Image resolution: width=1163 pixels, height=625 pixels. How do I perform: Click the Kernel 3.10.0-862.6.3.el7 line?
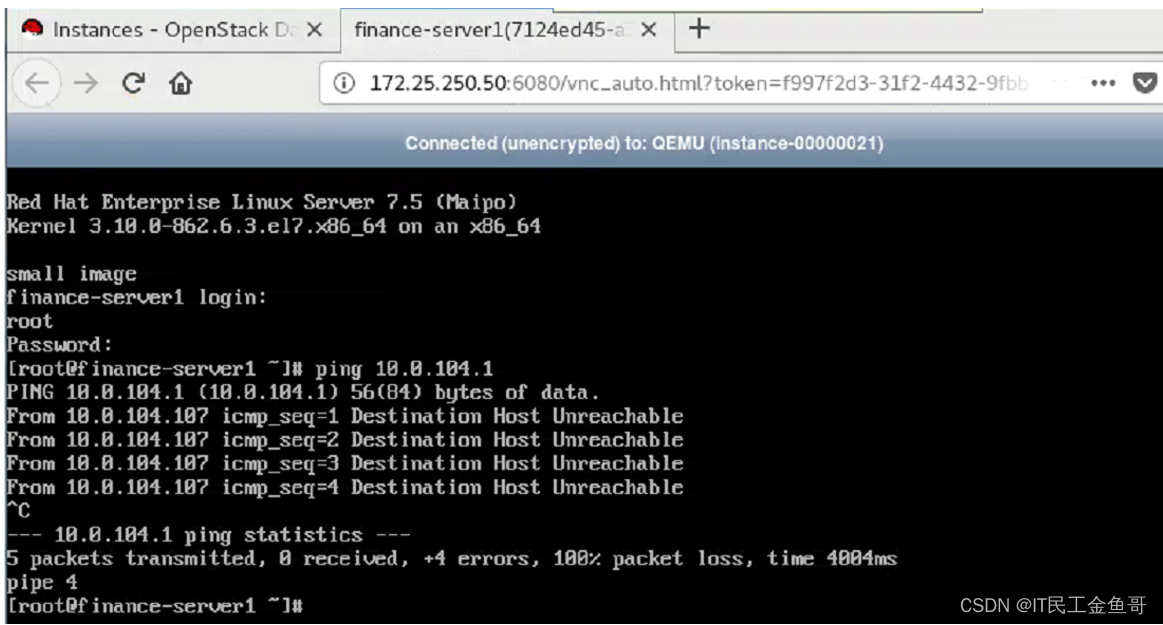tap(274, 226)
